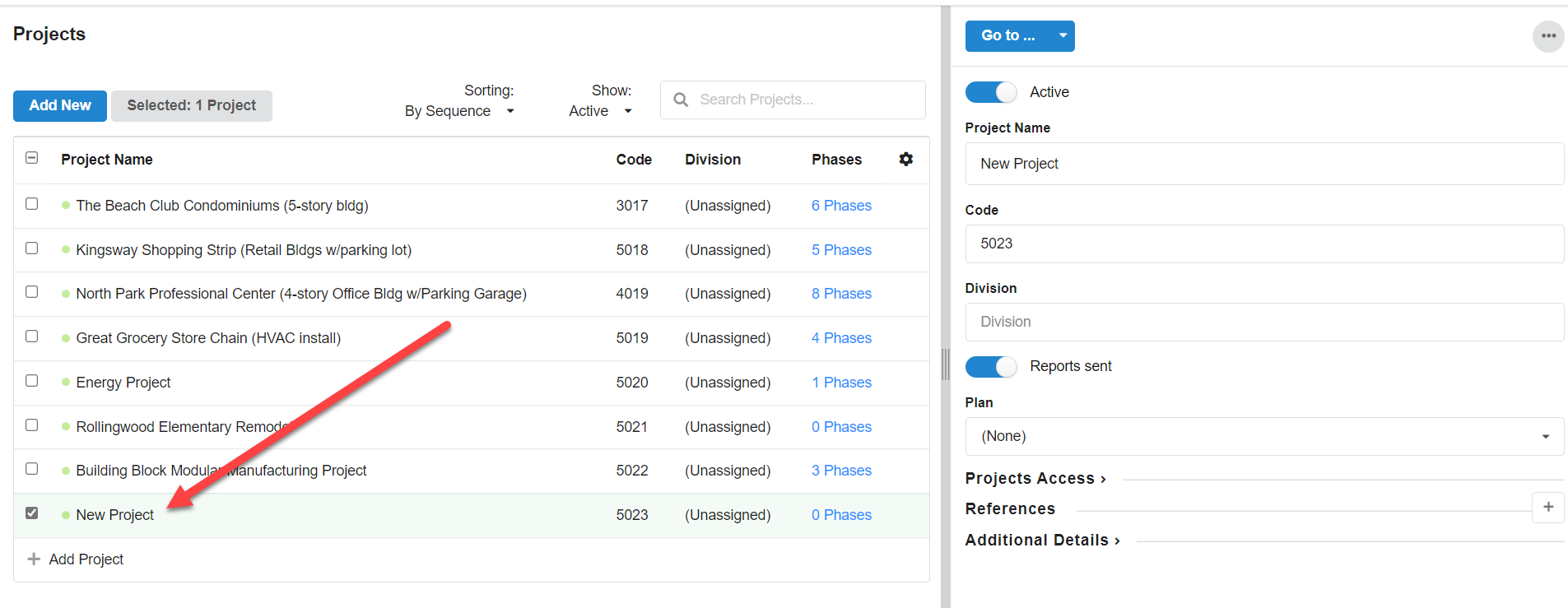Click the Code column header
1568x608 pixels.
634,160
